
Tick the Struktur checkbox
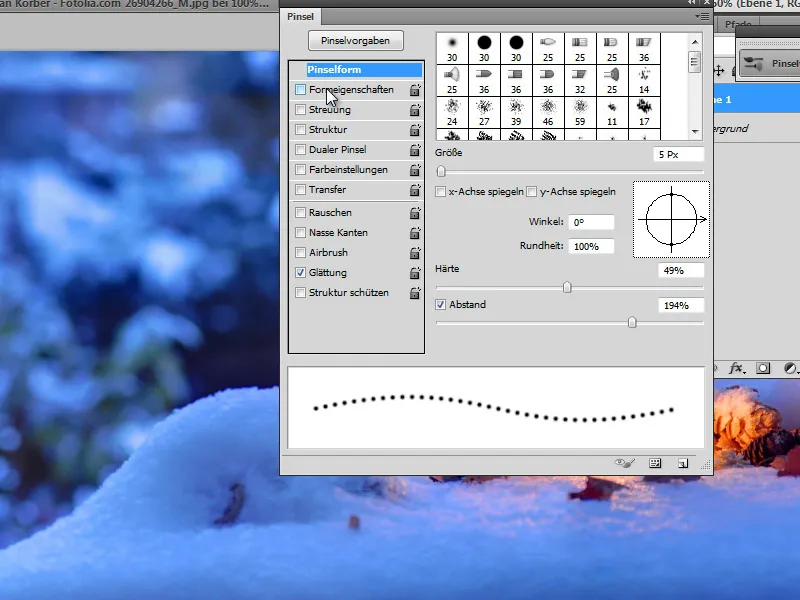coord(301,130)
